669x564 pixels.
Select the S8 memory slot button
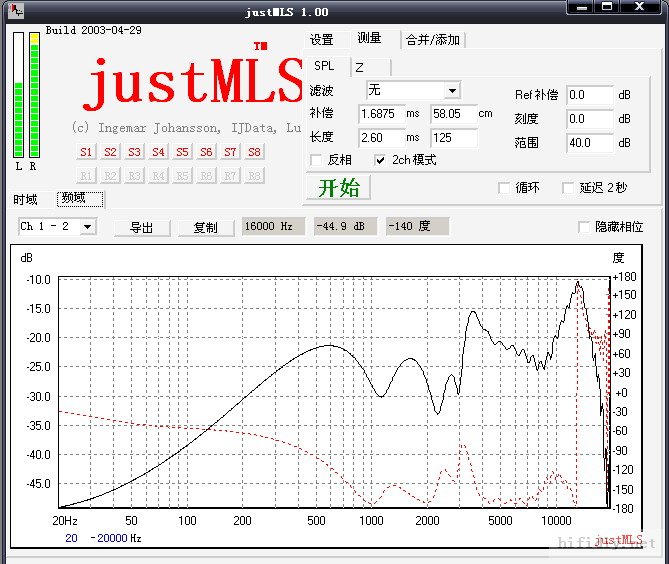pyautogui.click(x=254, y=152)
